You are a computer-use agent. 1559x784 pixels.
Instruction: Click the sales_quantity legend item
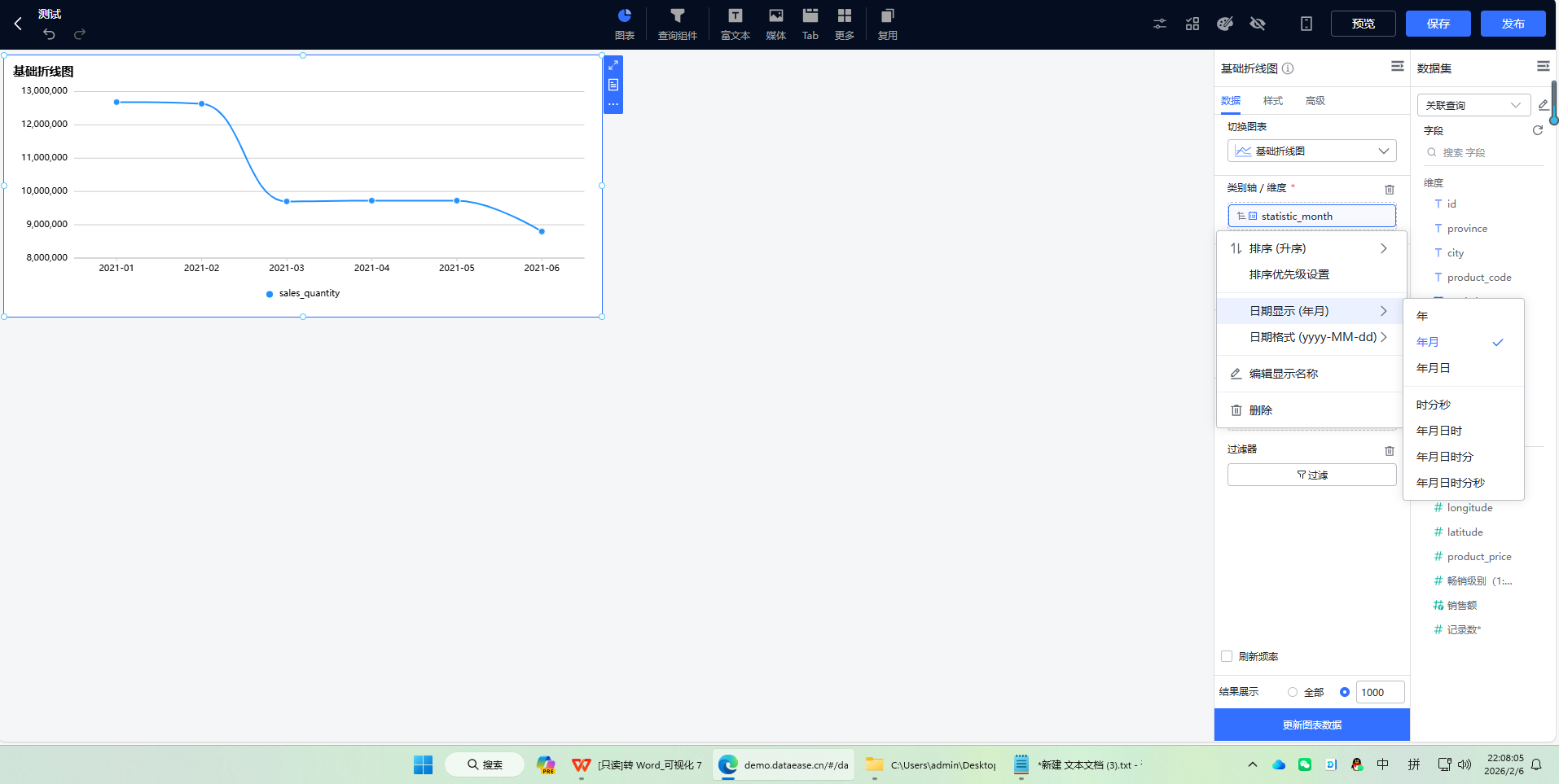(303, 293)
